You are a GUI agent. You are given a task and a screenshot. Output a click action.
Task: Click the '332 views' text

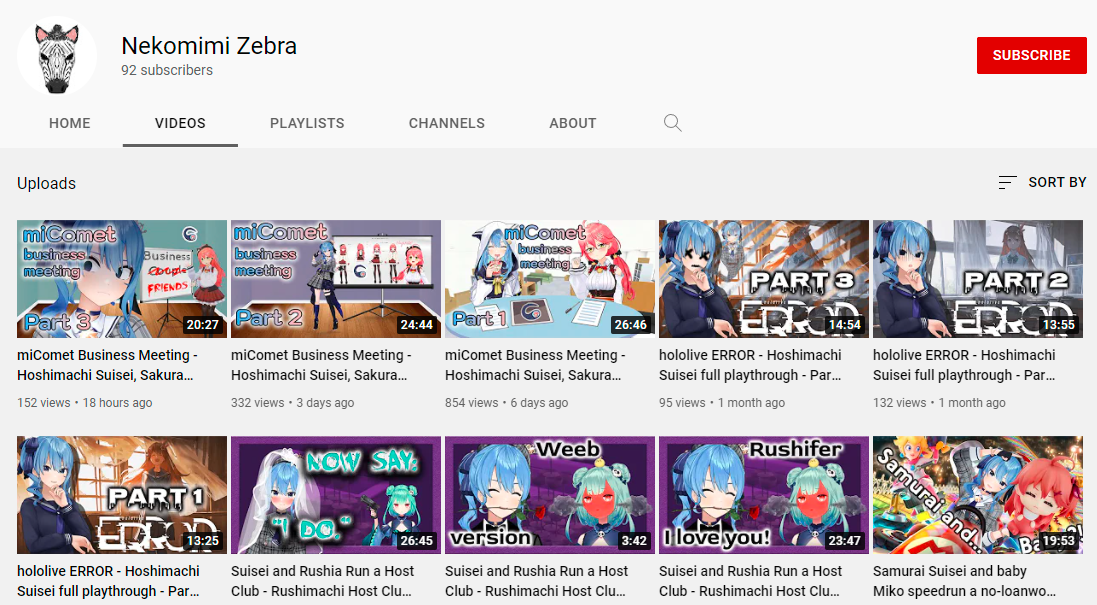pyautogui.click(x=257, y=403)
